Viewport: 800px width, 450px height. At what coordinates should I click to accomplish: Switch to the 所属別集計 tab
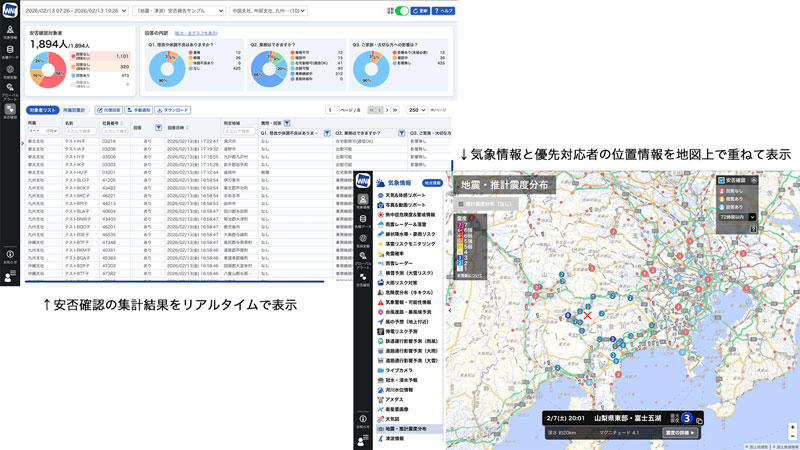pos(77,109)
